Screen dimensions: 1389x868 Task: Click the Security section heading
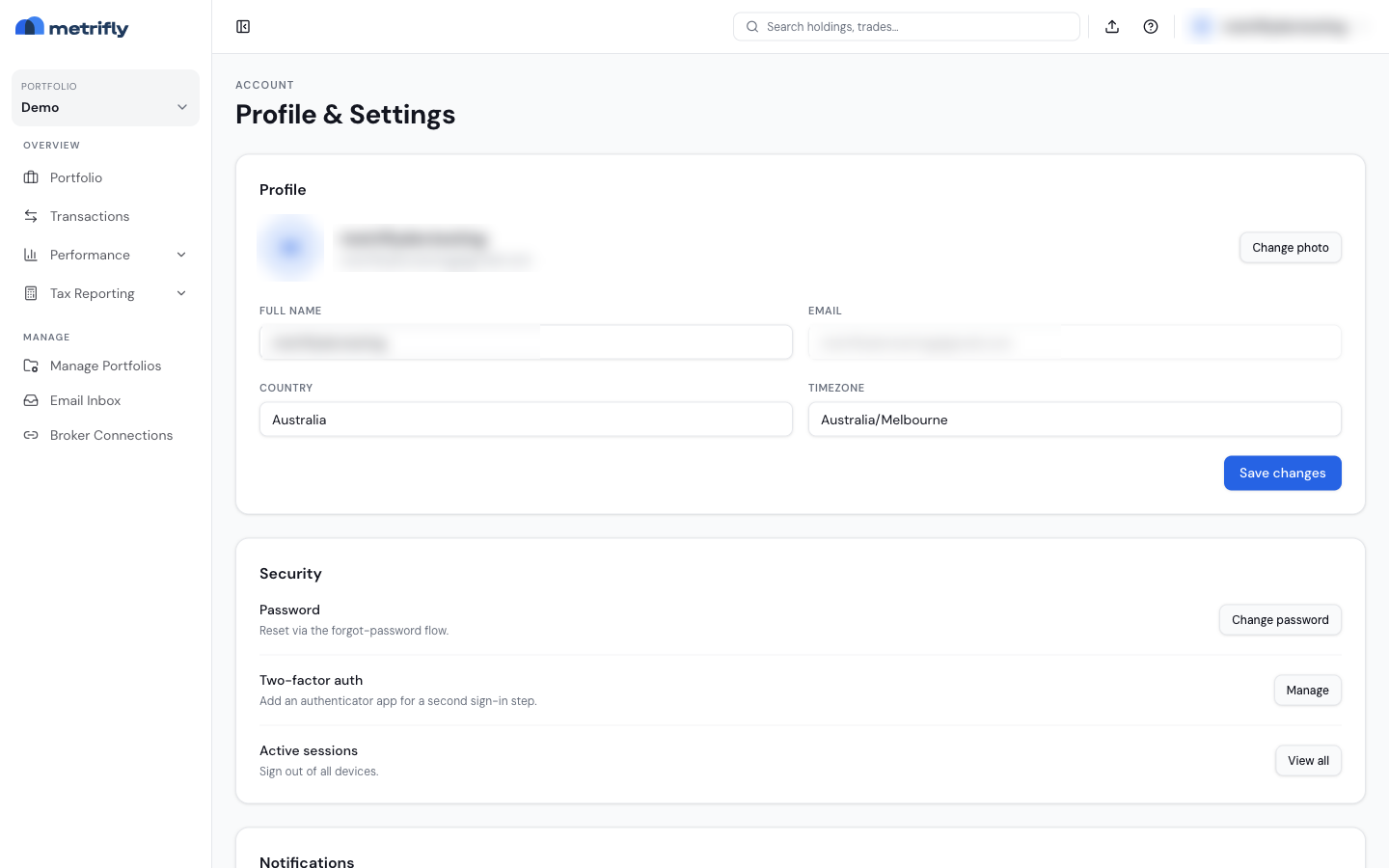tap(290, 574)
